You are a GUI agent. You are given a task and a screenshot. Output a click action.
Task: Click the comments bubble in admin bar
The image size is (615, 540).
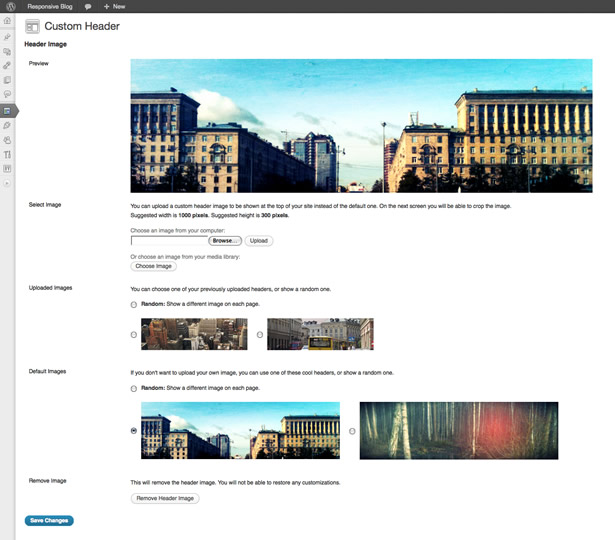pyautogui.click(x=88, y=7)
